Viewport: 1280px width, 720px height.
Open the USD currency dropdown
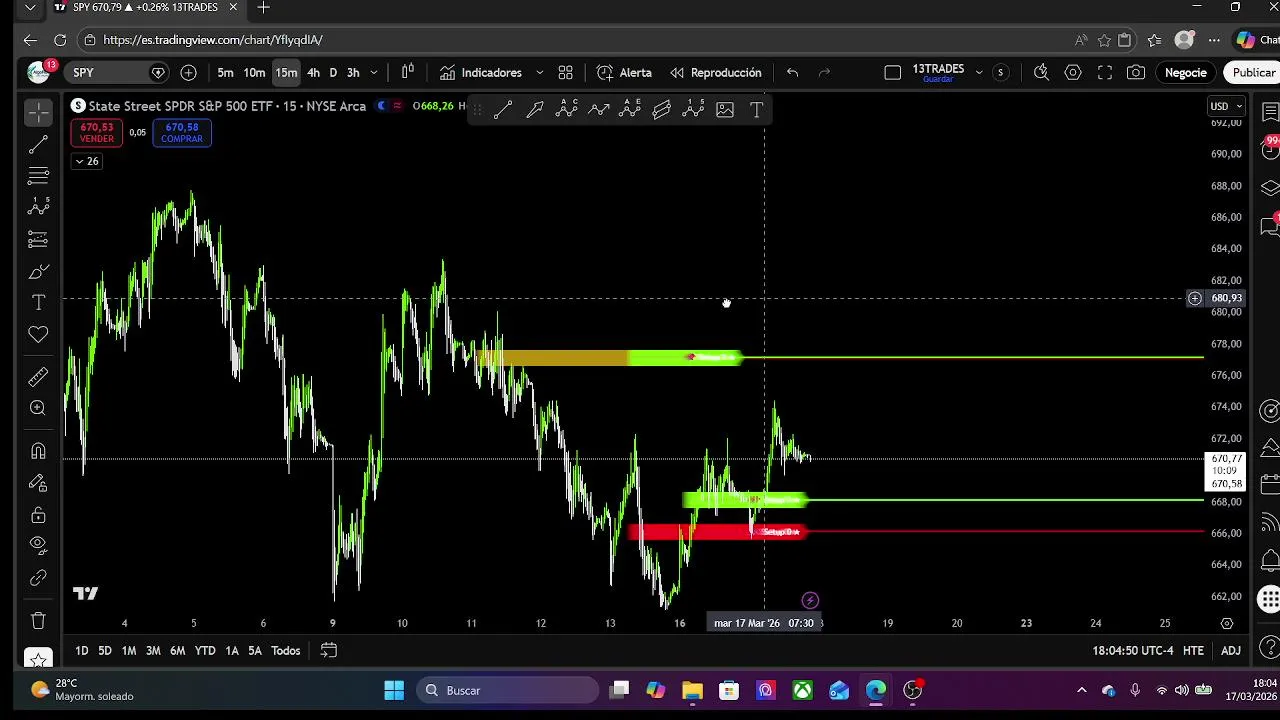[1226, 106]
